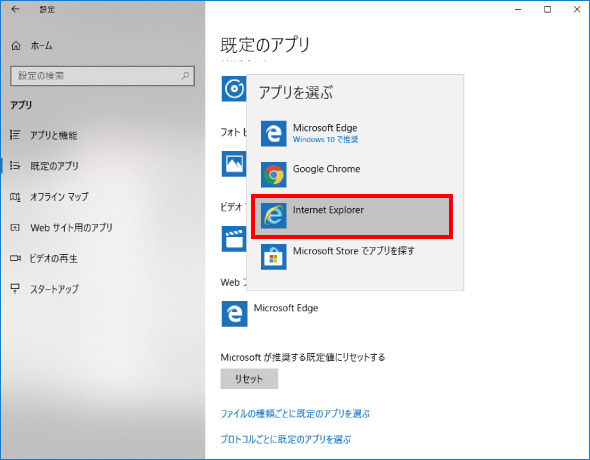The height and width of the screenshot is (460, 590).
Task: Click the photo viewer app icon
Action: click(x=234, y=164)
